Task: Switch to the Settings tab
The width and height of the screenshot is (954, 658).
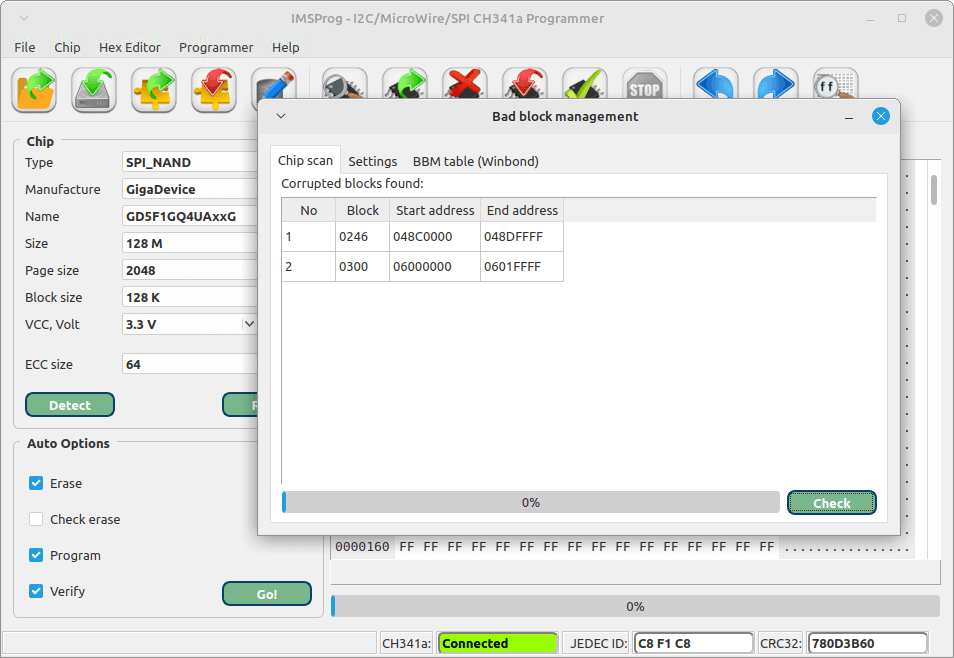Action: pos(372,161)
